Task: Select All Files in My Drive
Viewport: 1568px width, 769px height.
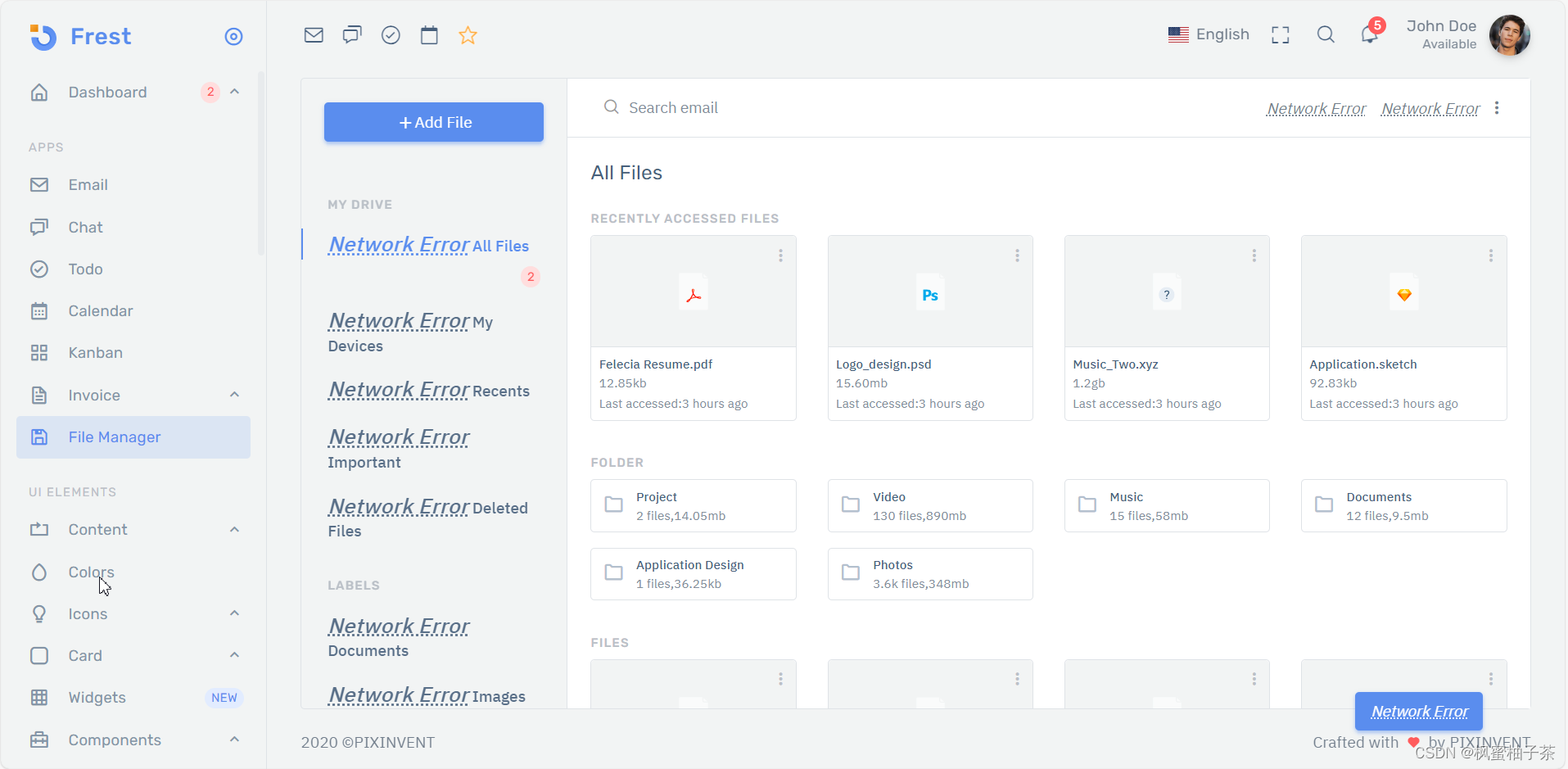Action: point(428,245)
